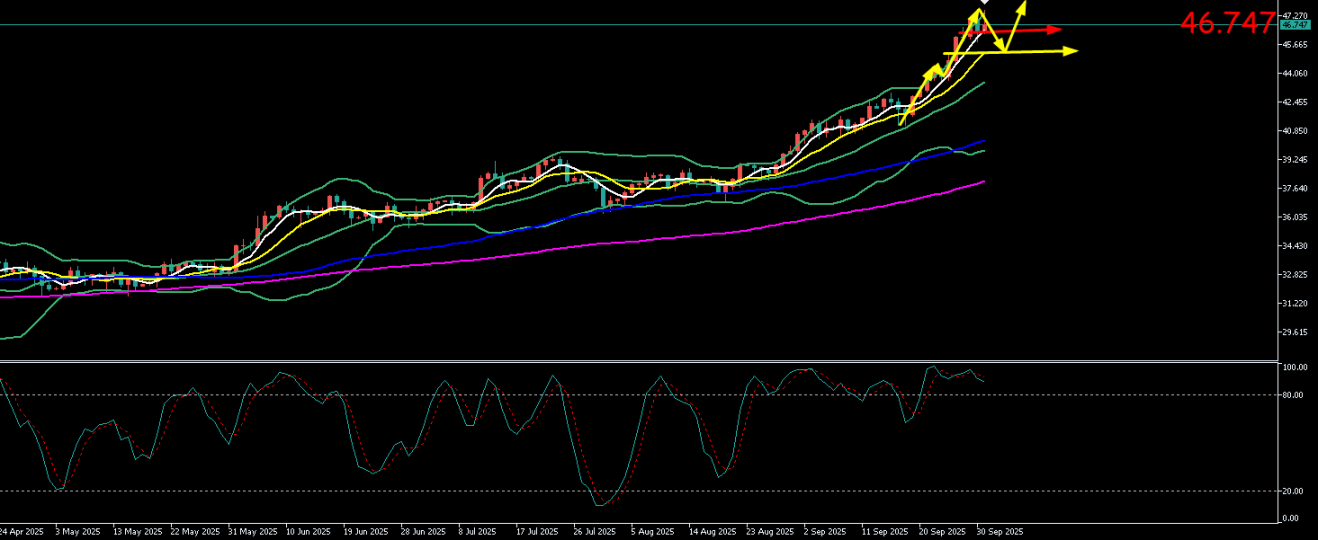Click the 11 Sep 2025 date label
This screenshot has width=1318, height=540.
point(884,531)
